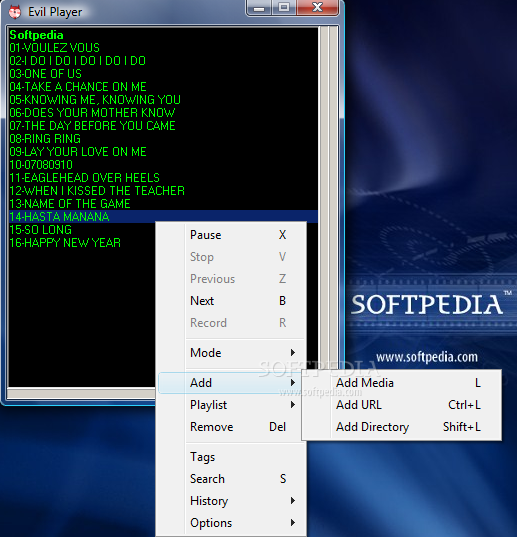The image size is (517, 537).
Task: Choose Pause from the context menu
Action: 231,235
